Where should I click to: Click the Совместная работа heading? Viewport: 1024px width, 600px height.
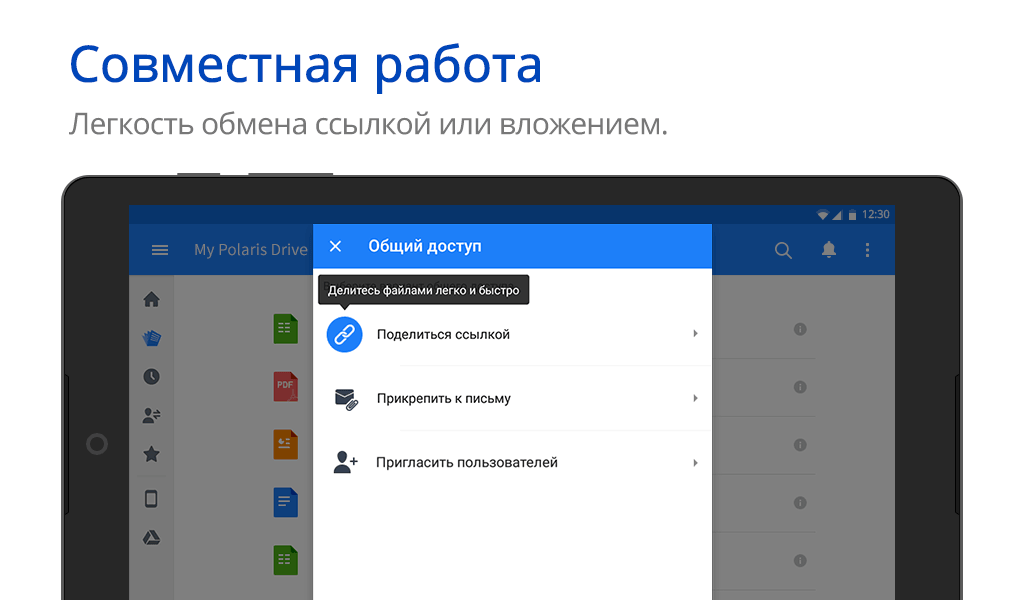306,65
